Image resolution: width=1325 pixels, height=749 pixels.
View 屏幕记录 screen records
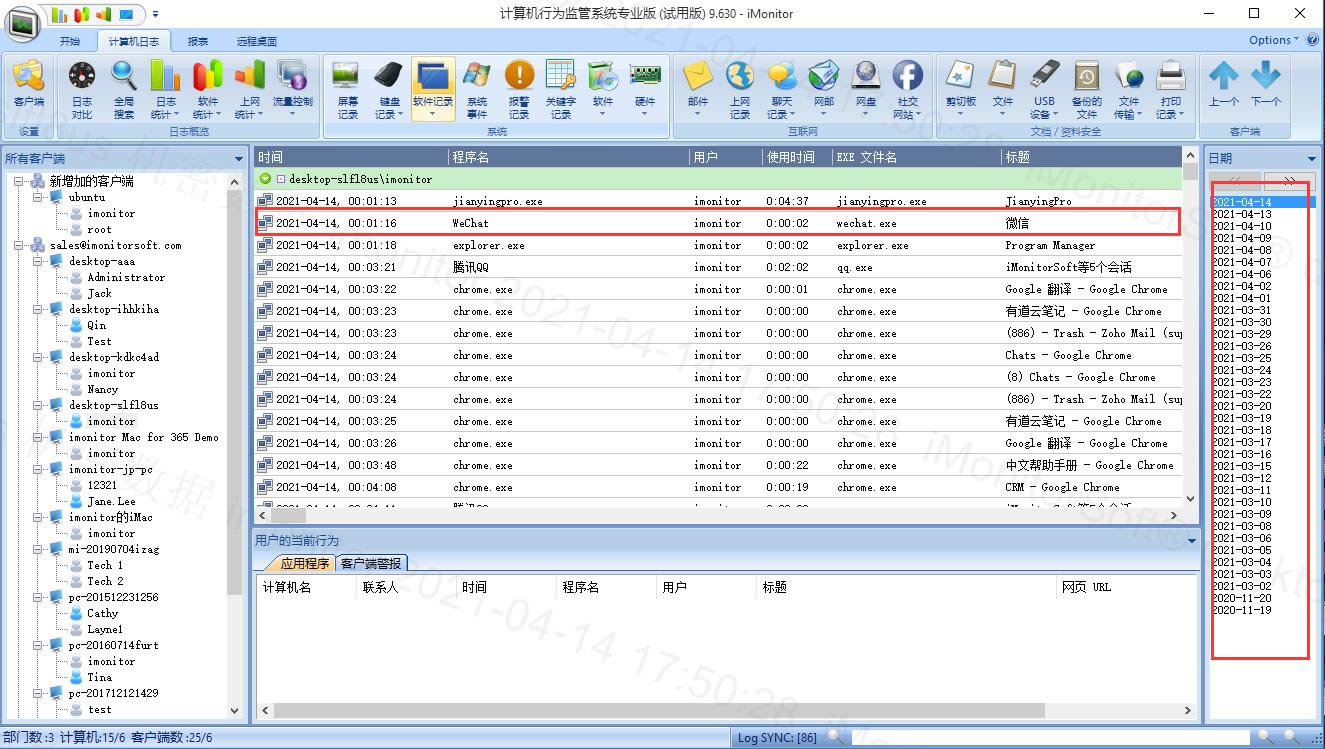pyautogui.click(x=347, y=90)
